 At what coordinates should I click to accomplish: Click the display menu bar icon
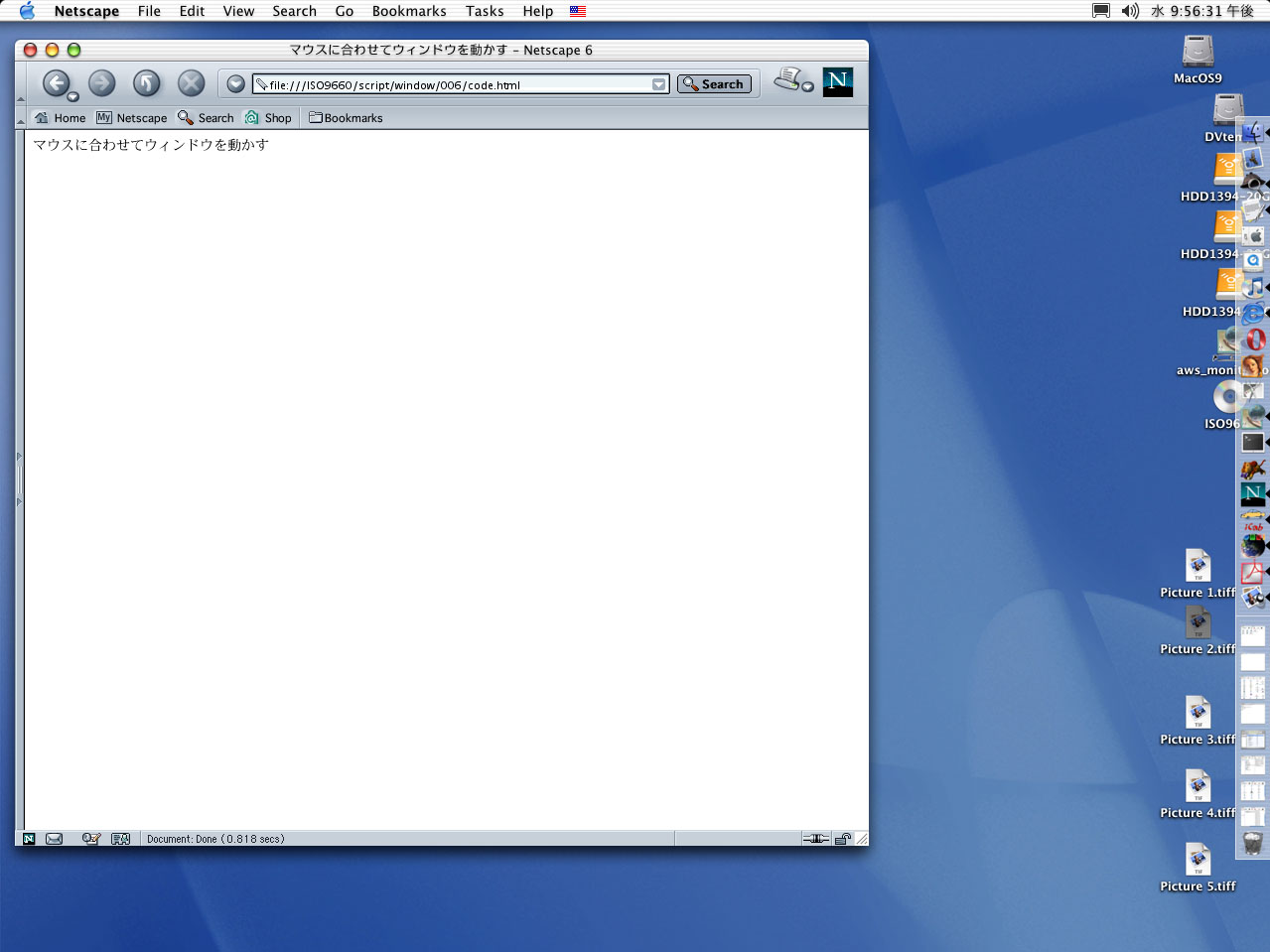coord(1101,11)
